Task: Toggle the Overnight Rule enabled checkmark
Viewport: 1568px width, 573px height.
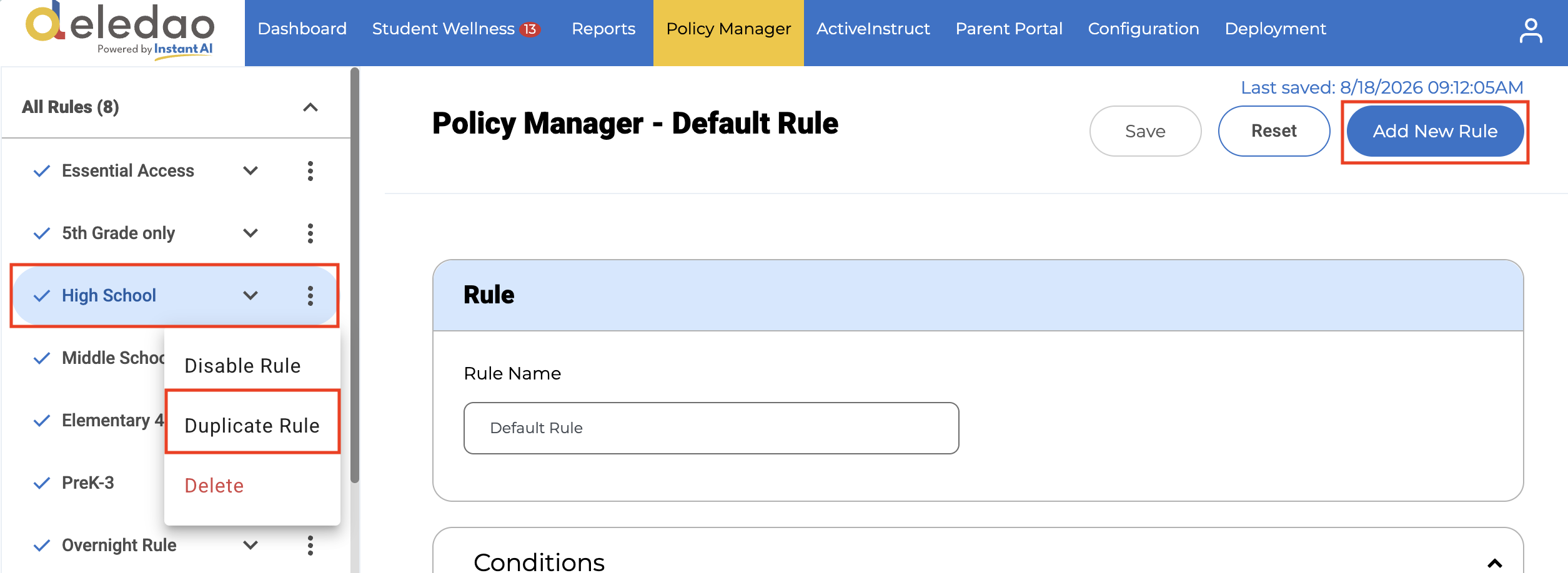Action: click(x=42, y=546)
